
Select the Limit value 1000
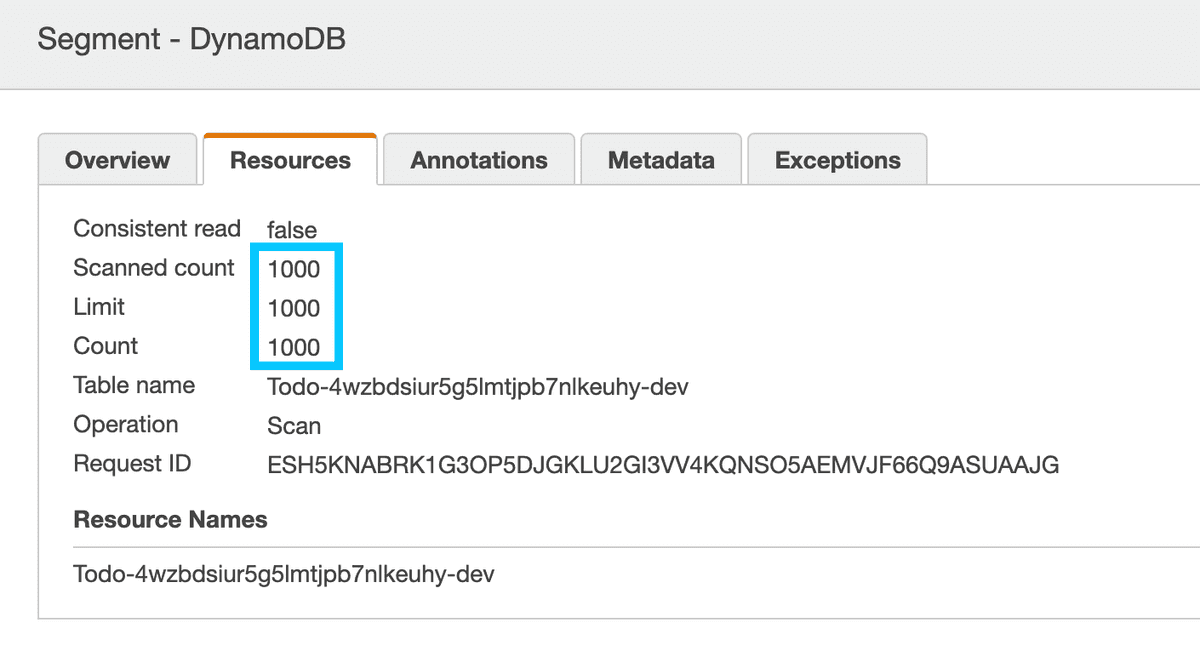coord(294,308)
